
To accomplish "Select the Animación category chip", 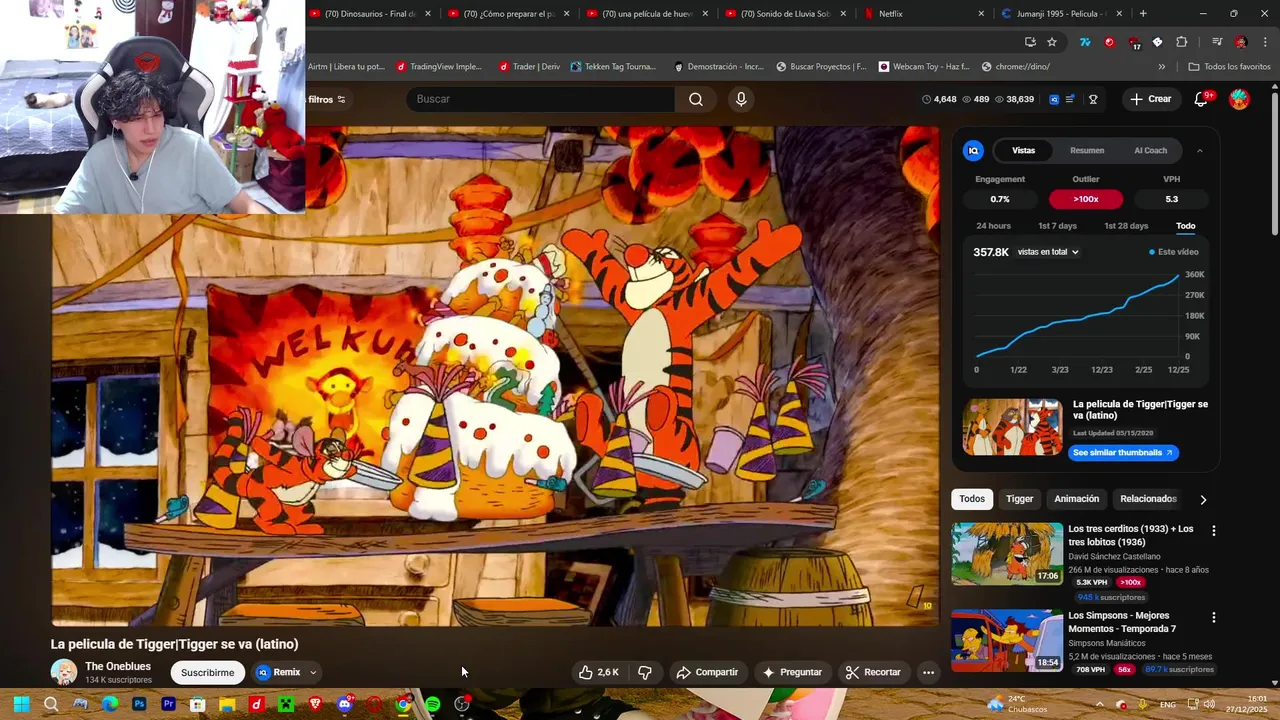I will pos(1076,499).
